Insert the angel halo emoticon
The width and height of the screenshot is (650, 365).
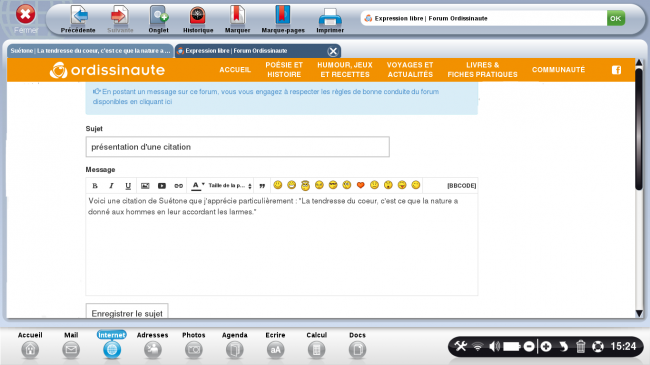pyautogui.click(x=306, y=185)
